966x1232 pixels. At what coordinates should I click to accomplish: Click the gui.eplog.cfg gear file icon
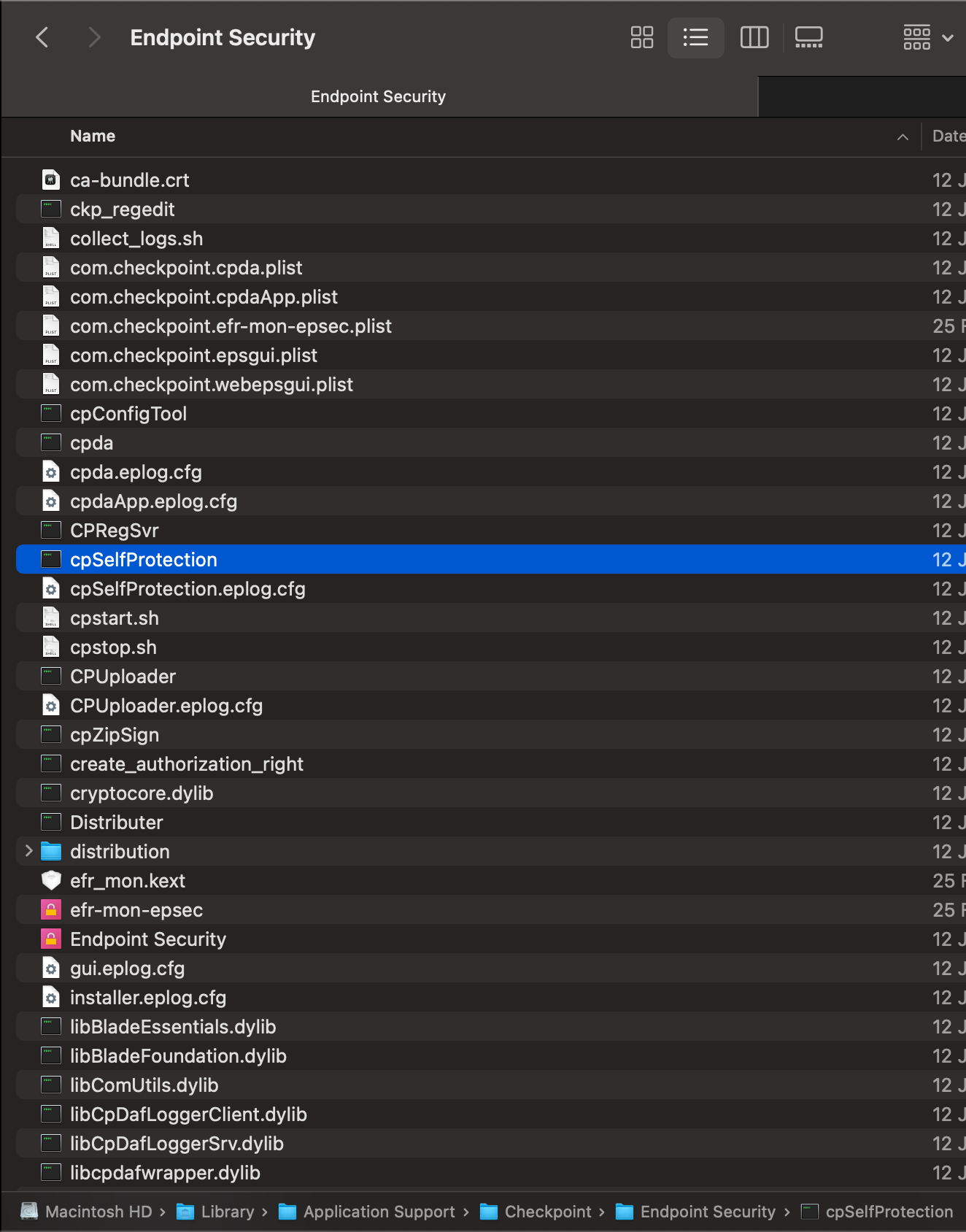tap(51, 968)
